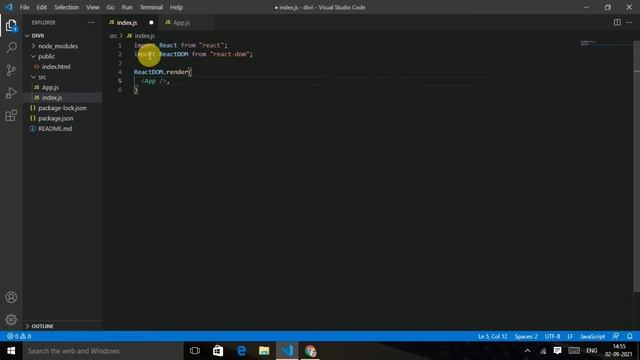The height and width of the screenshot is (360, 640).
Task: Click Ln 5, Col 12 cursor position
Action: click(x=492, y=336)
